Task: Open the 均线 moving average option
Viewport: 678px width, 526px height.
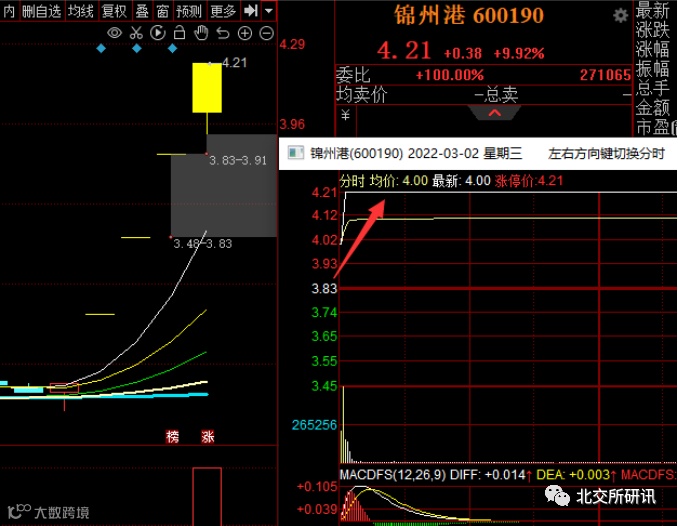Action: [80, 10]
